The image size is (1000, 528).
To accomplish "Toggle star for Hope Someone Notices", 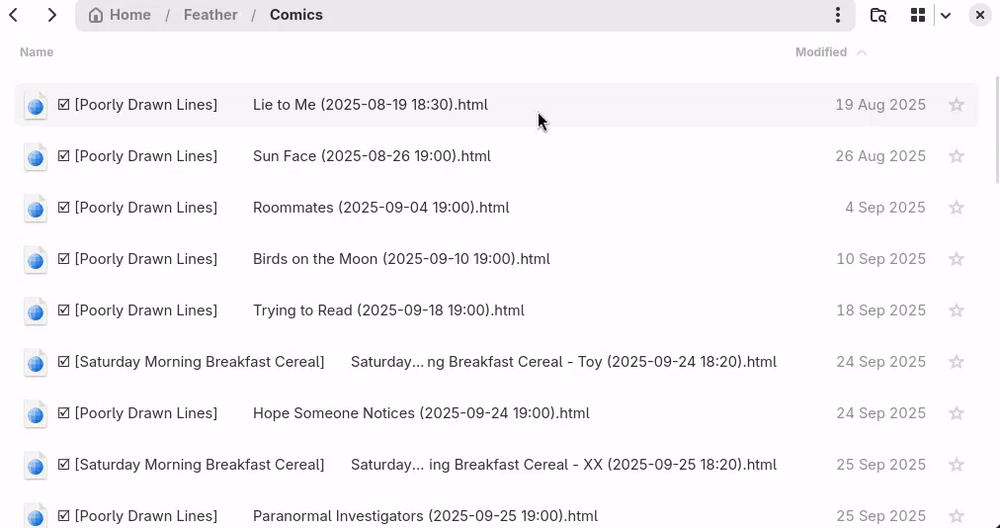I will (956, 413).
